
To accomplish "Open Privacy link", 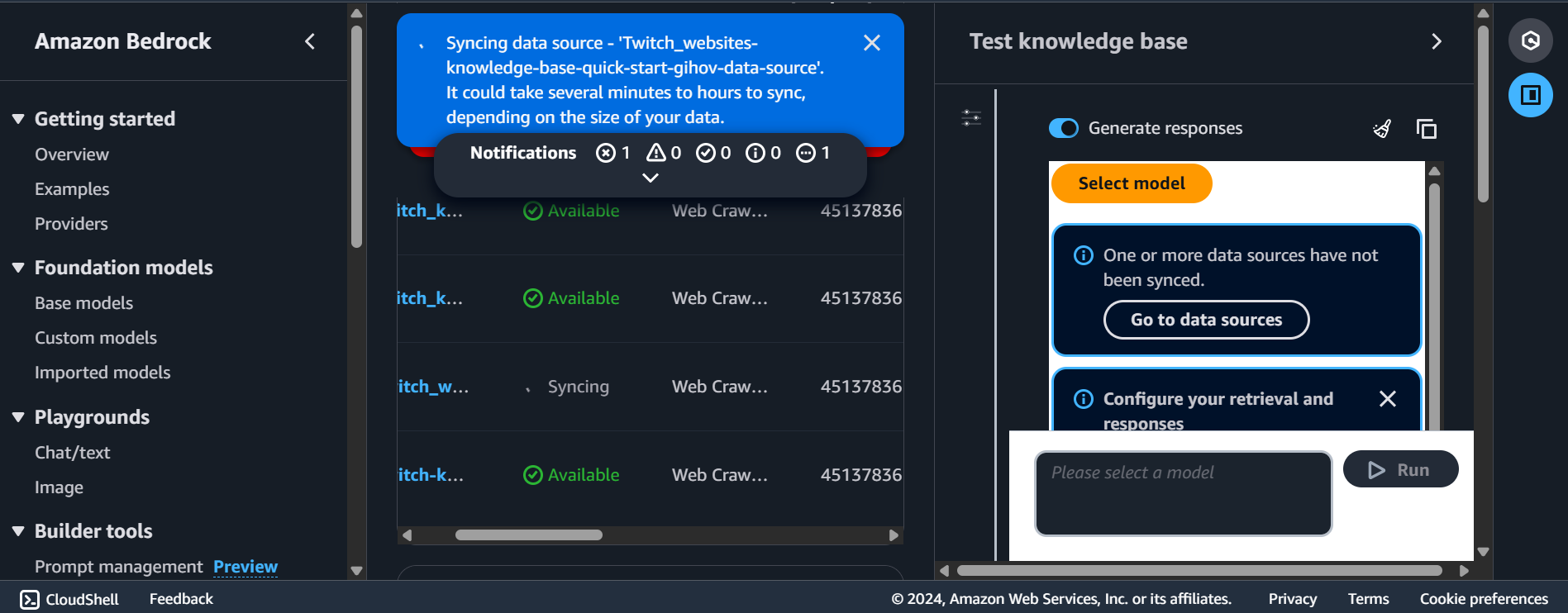I will point(1293,599).
